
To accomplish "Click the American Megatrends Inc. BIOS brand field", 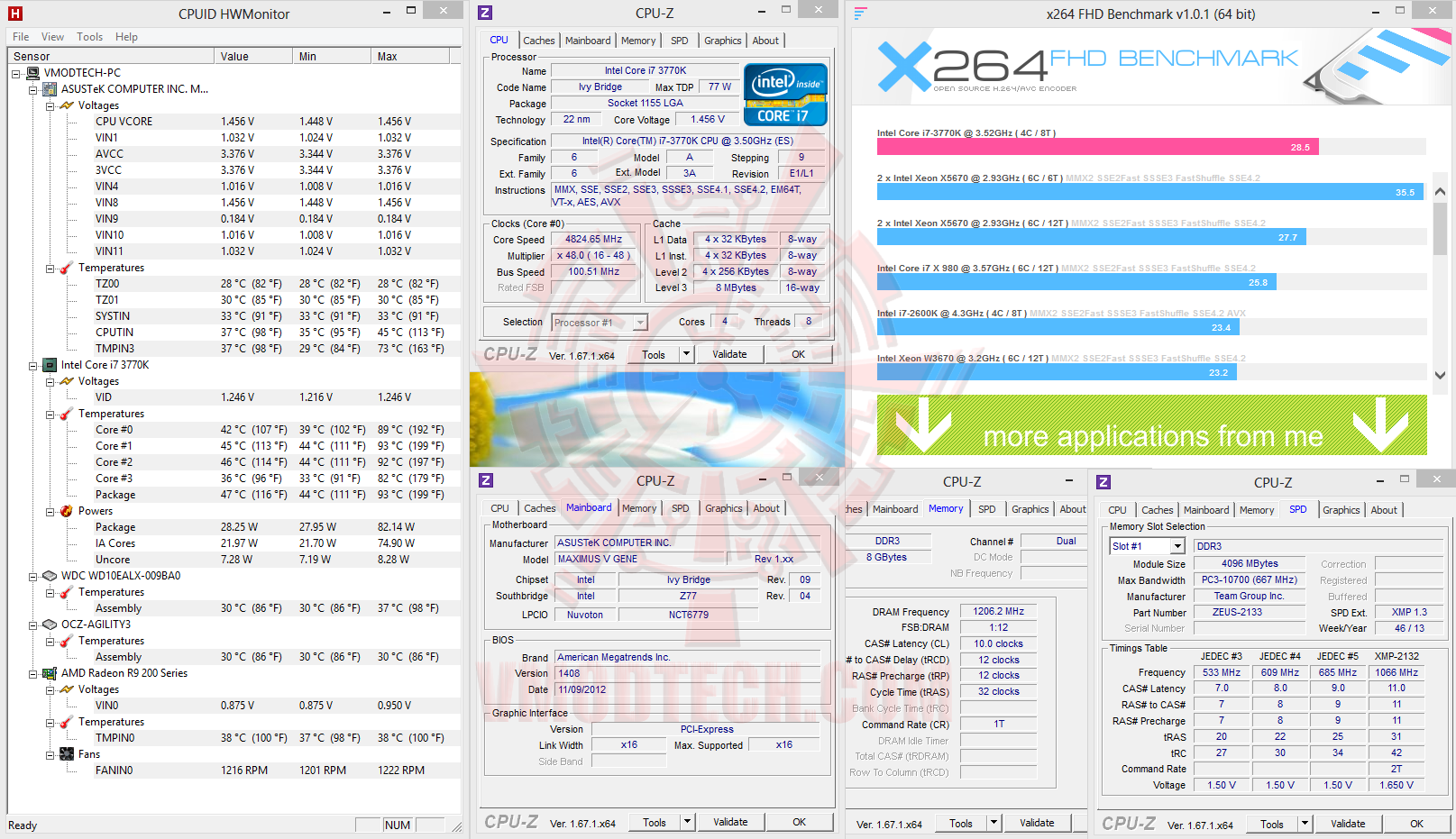I will click(688, 657).
